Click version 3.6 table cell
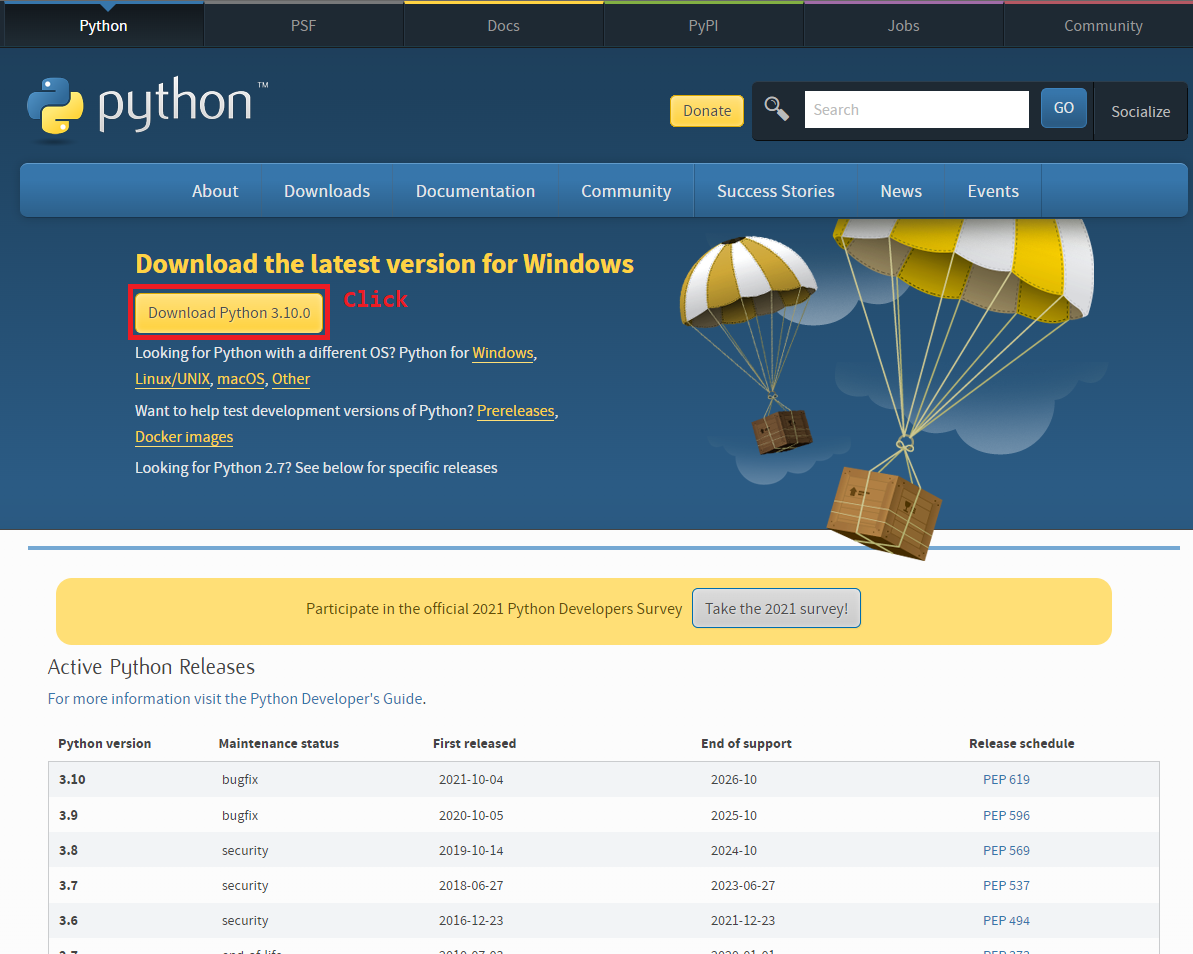Viewport: 1193px width, 954px height. (68, 920)
